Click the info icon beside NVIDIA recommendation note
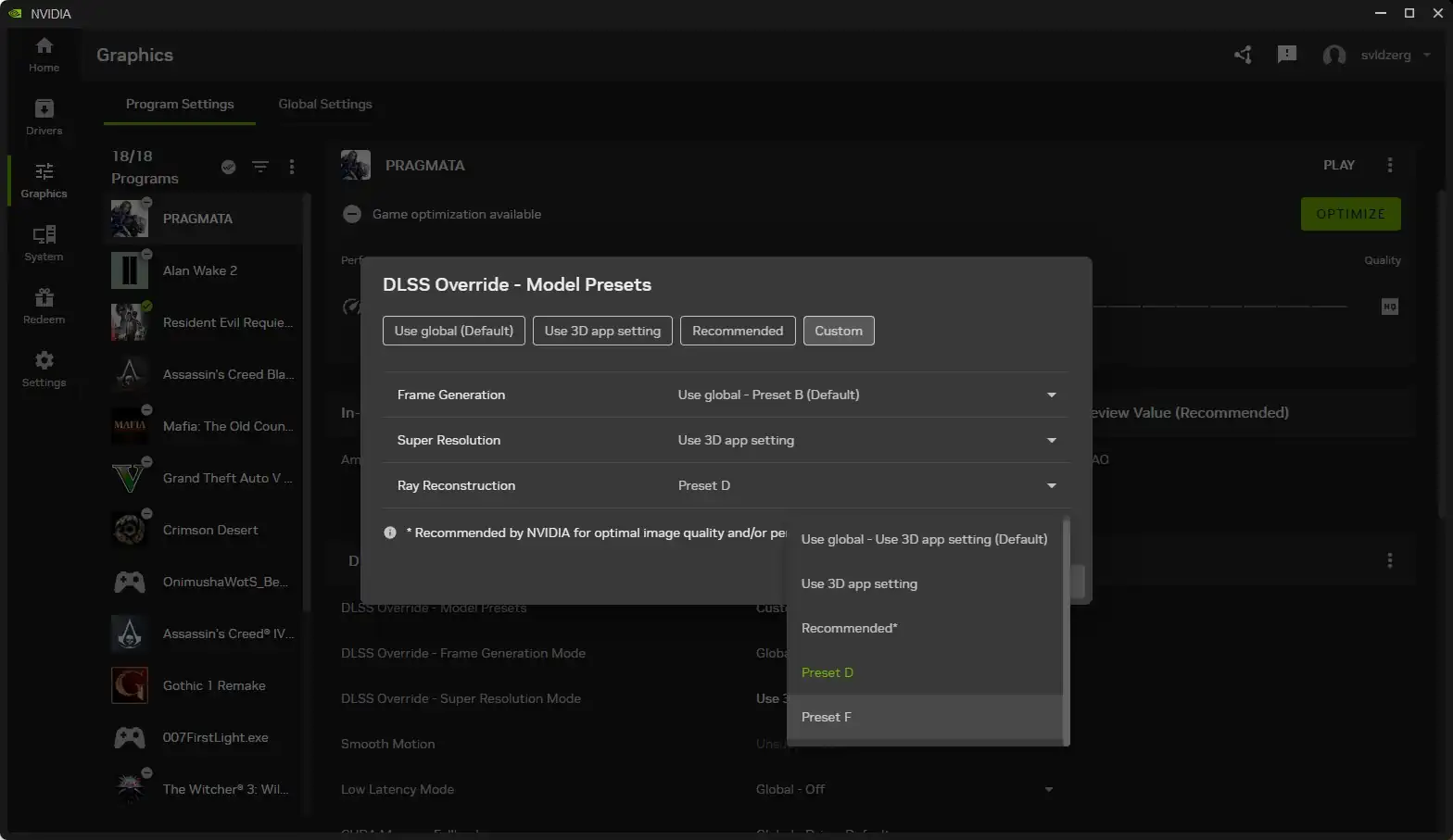The height and width of the screenshot is (840, 1453). [390, 533]
